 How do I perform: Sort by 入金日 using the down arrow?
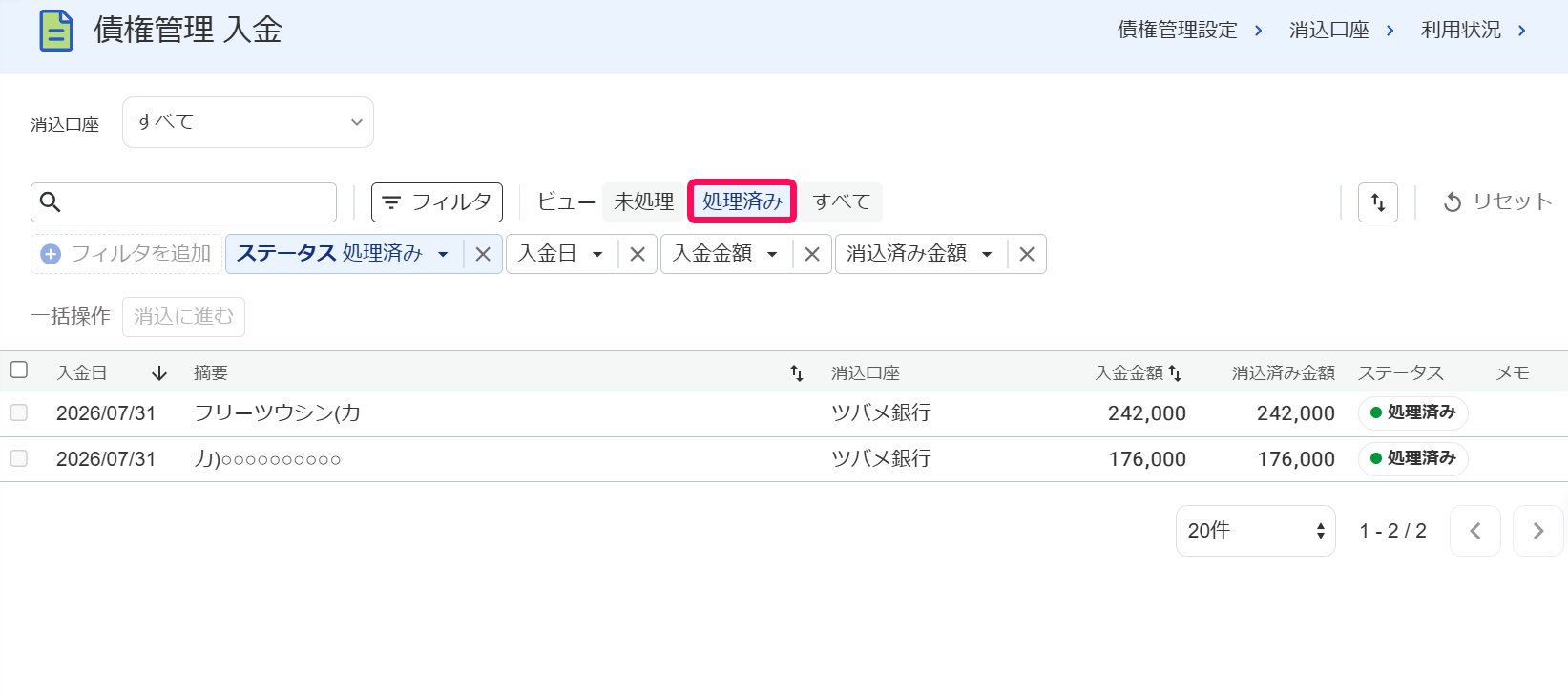point(159,373)
